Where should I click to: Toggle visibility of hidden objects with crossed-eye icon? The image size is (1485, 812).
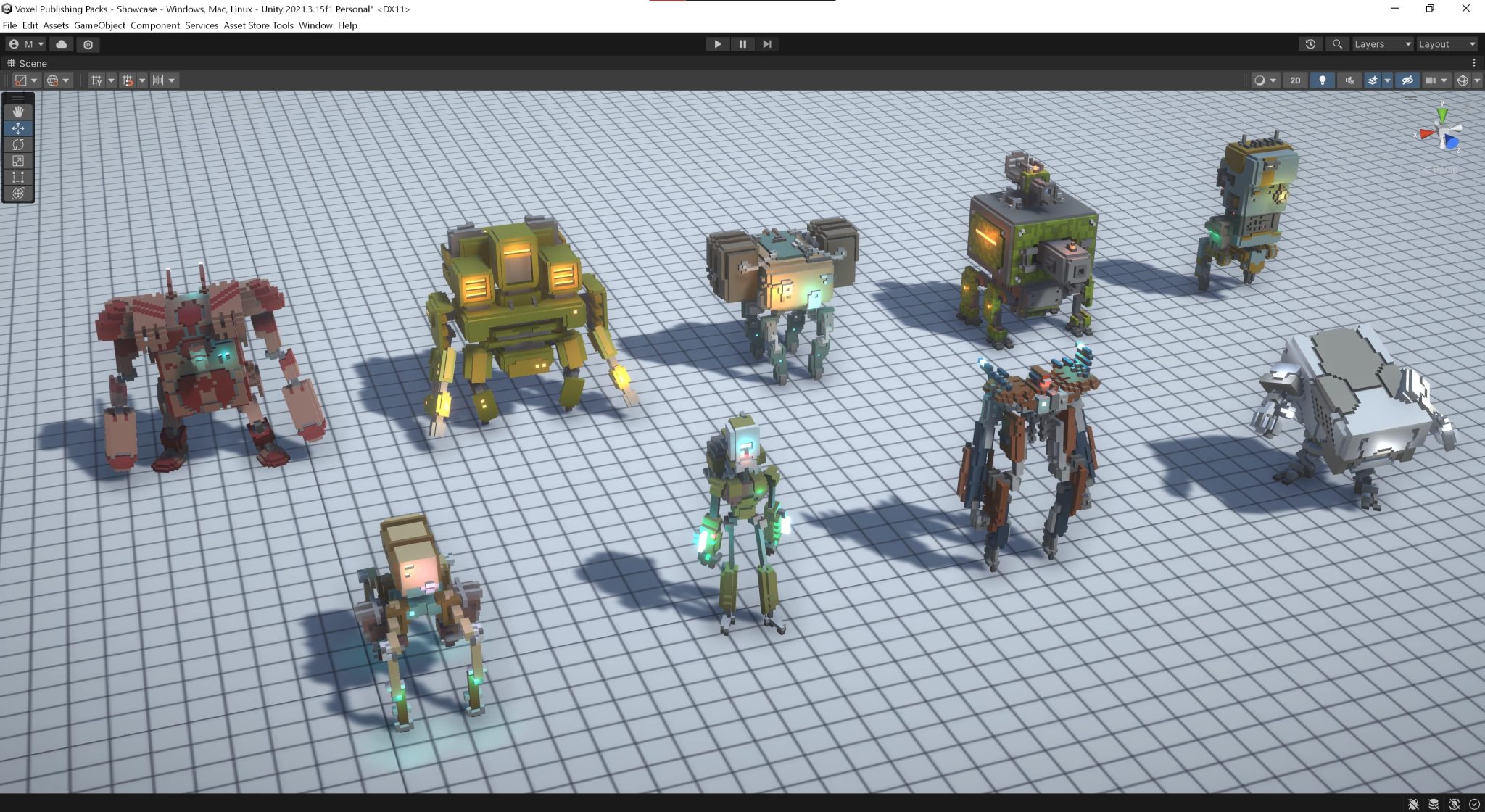click(1407, 80)
